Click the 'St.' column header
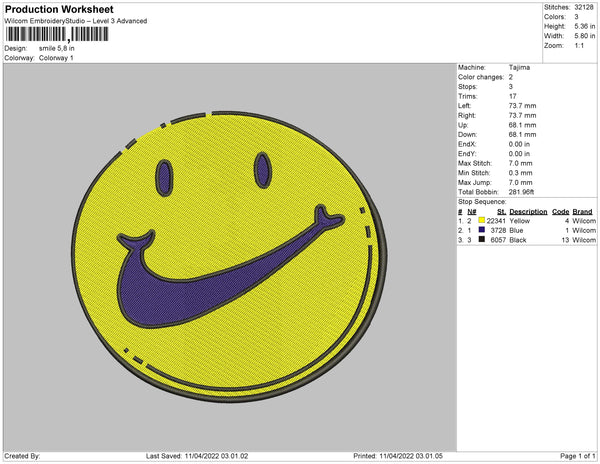600x464 pixels. (501, 212)
